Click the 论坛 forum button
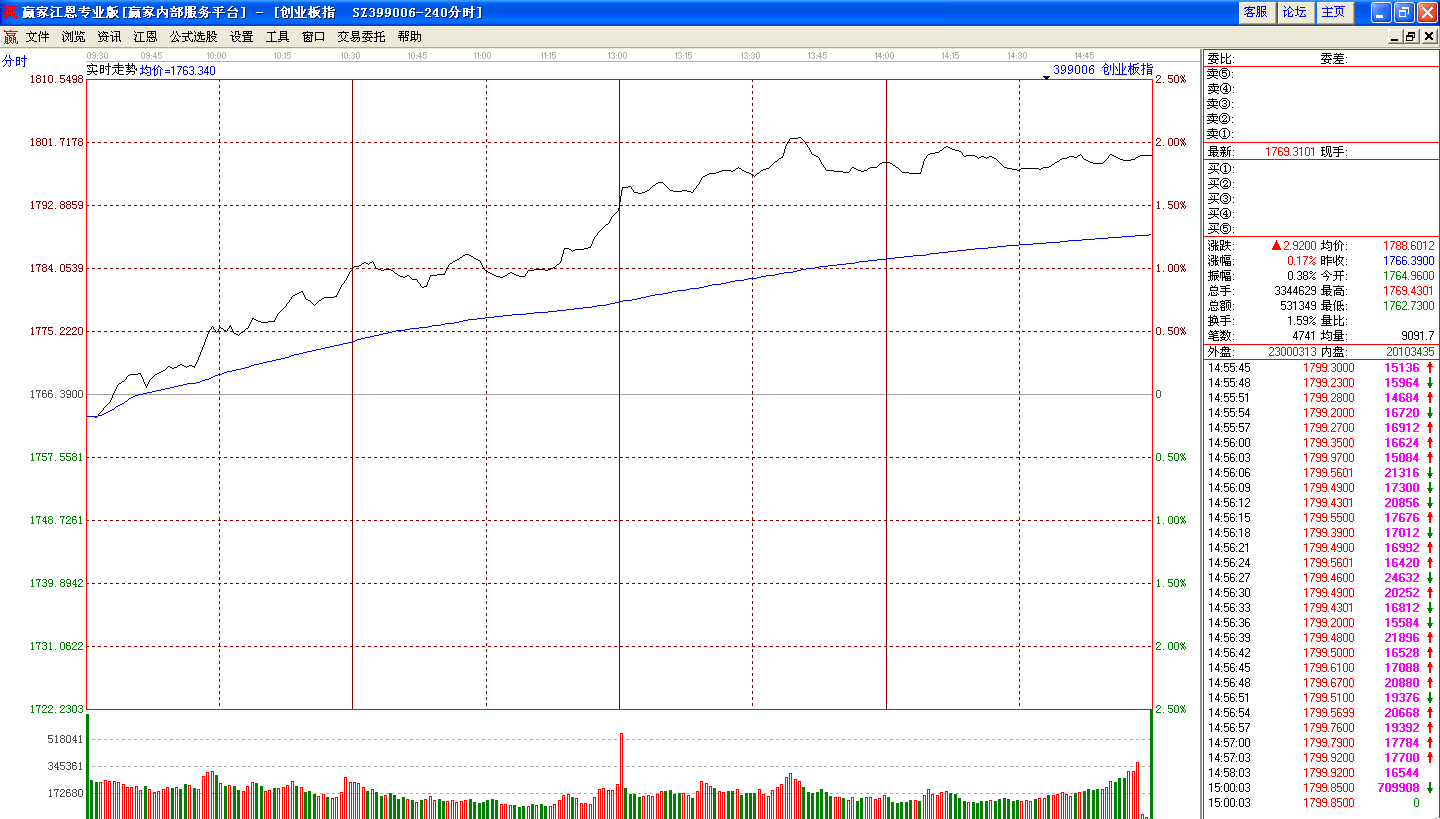Image resolution: width=1440 pixels, height=819 pixels. [1294, 12]
